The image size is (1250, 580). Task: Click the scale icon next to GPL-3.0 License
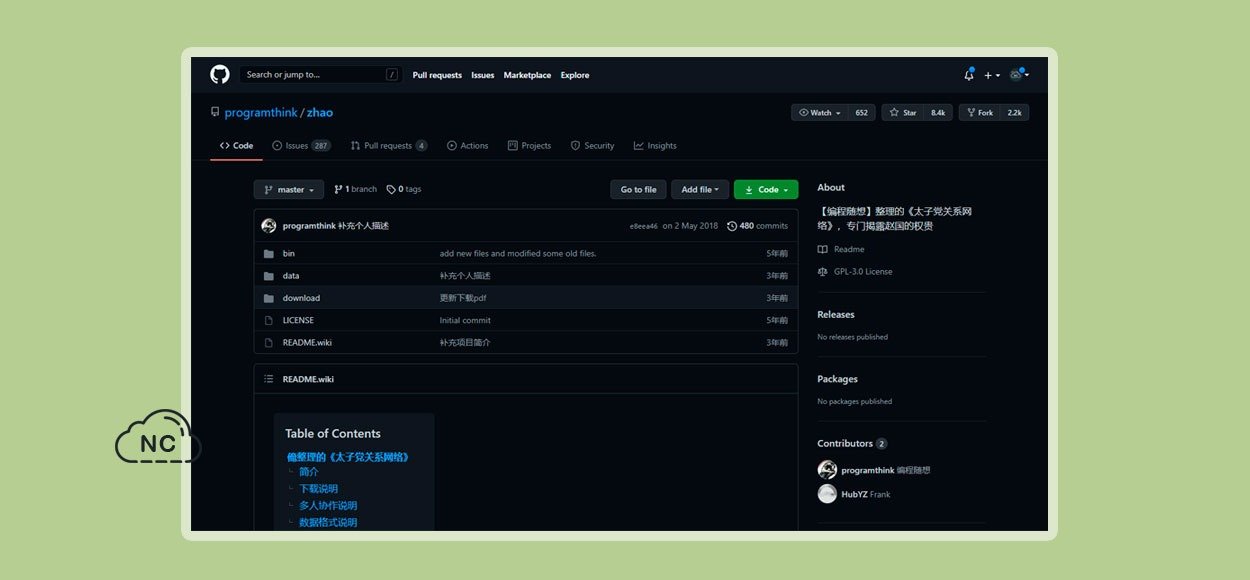(x=822, y=272)
